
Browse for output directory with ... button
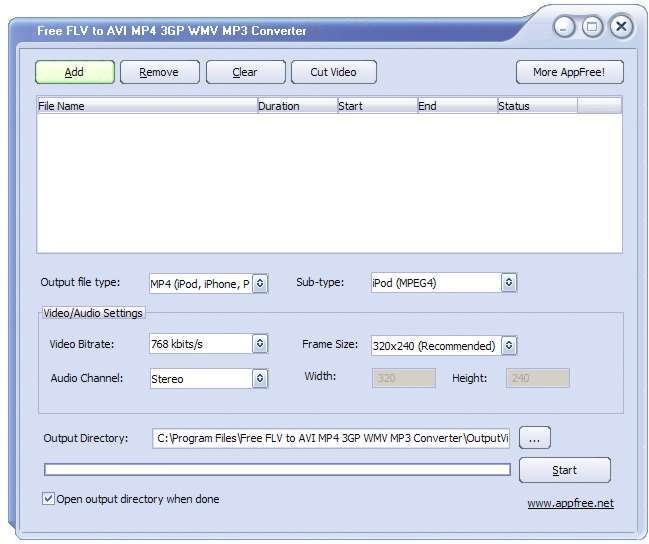point(535,438)
